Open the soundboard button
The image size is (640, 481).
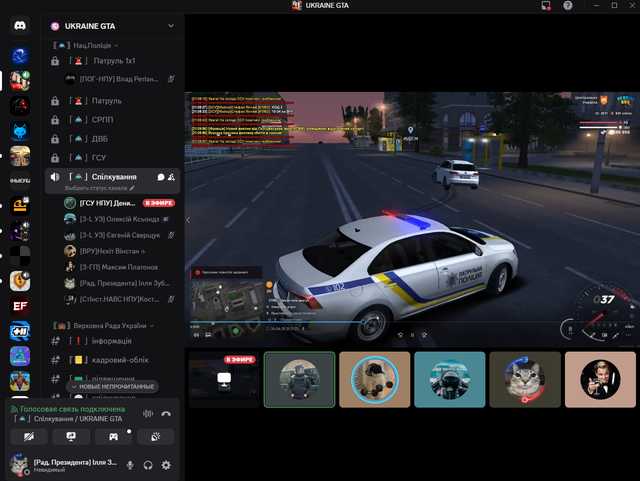tap(156, 436)
